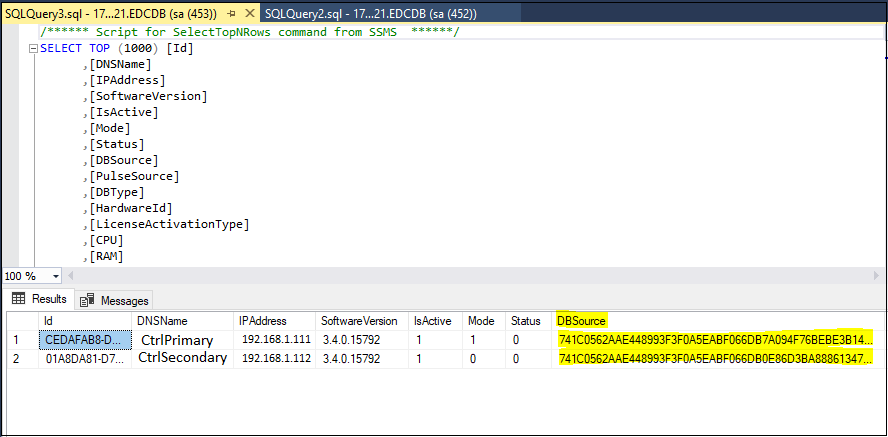Close the SQLQuery3.sql tab
Viewport: 888px width, 437px height.
tap(248, 14)
